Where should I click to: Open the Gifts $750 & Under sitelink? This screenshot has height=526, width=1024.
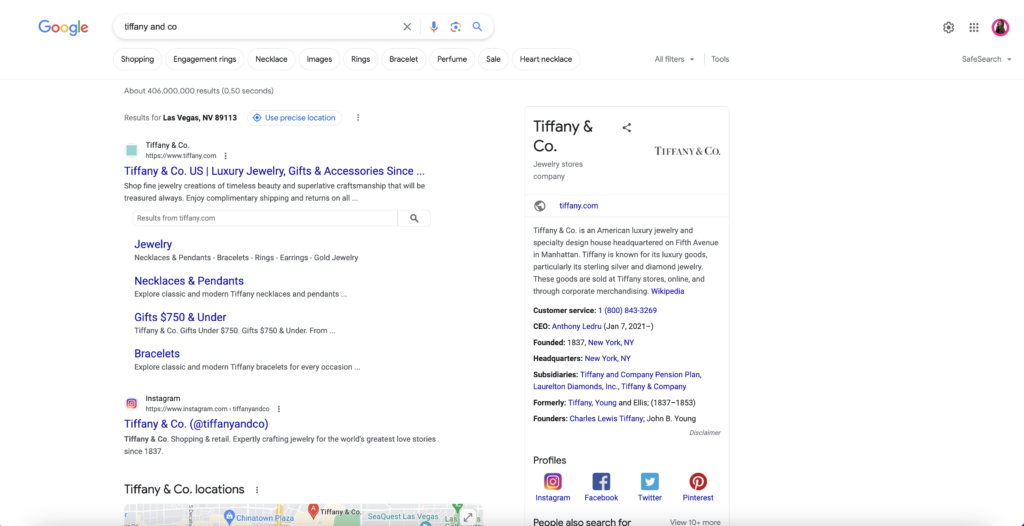pos(180,318)
